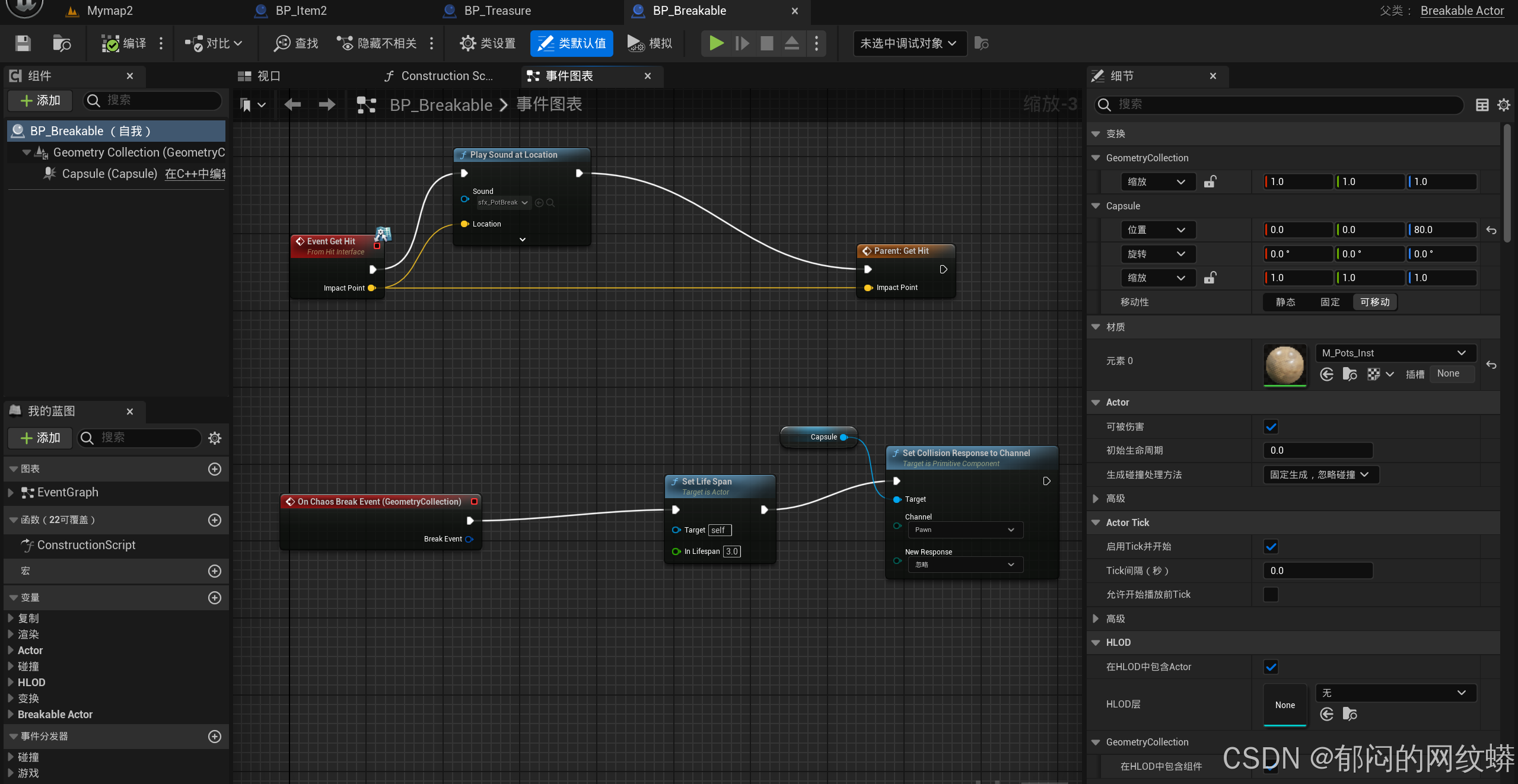The height and width of the screenshot is (784, 1518).
Task: Click the 添加 button in Components panel
Action: 40,100
